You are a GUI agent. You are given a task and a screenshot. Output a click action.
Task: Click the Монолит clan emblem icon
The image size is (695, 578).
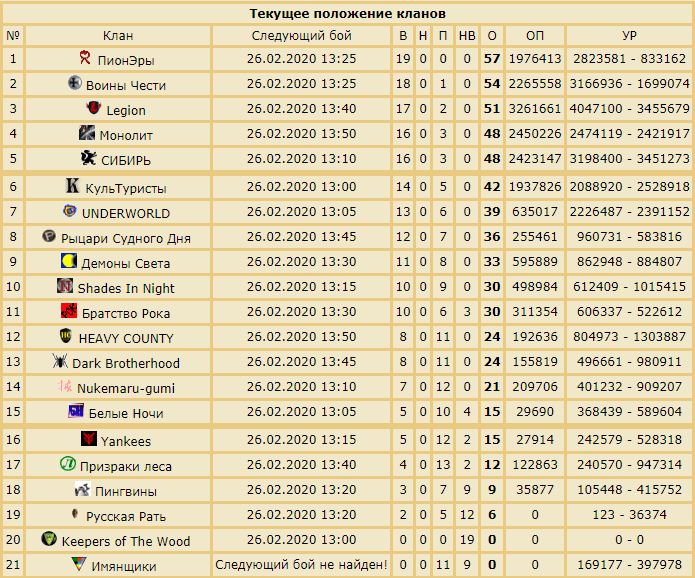87,132
